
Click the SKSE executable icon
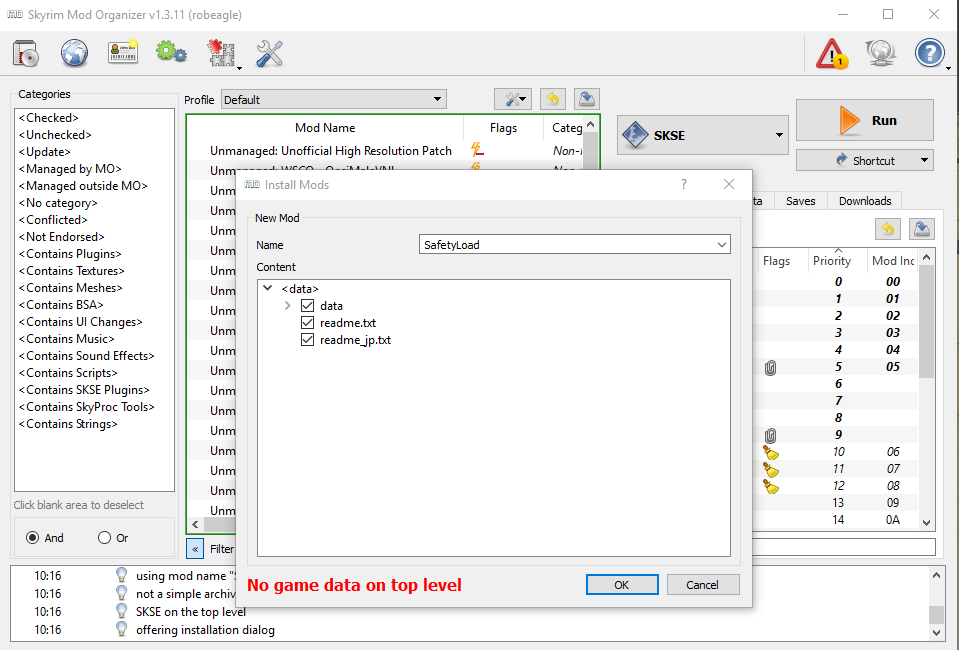click(x=635, y=135)
